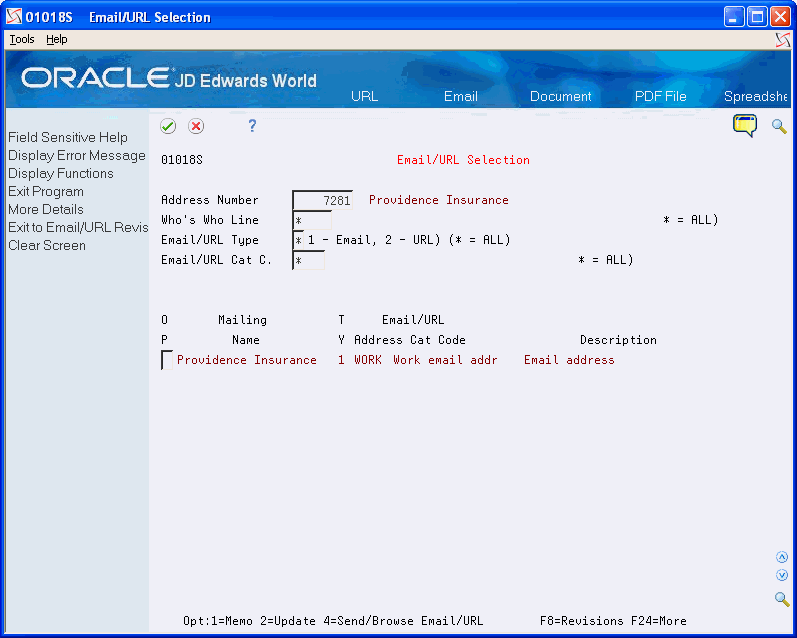Click the 'Work email addr' cell
Screen dimensions: 797x638
445,360
